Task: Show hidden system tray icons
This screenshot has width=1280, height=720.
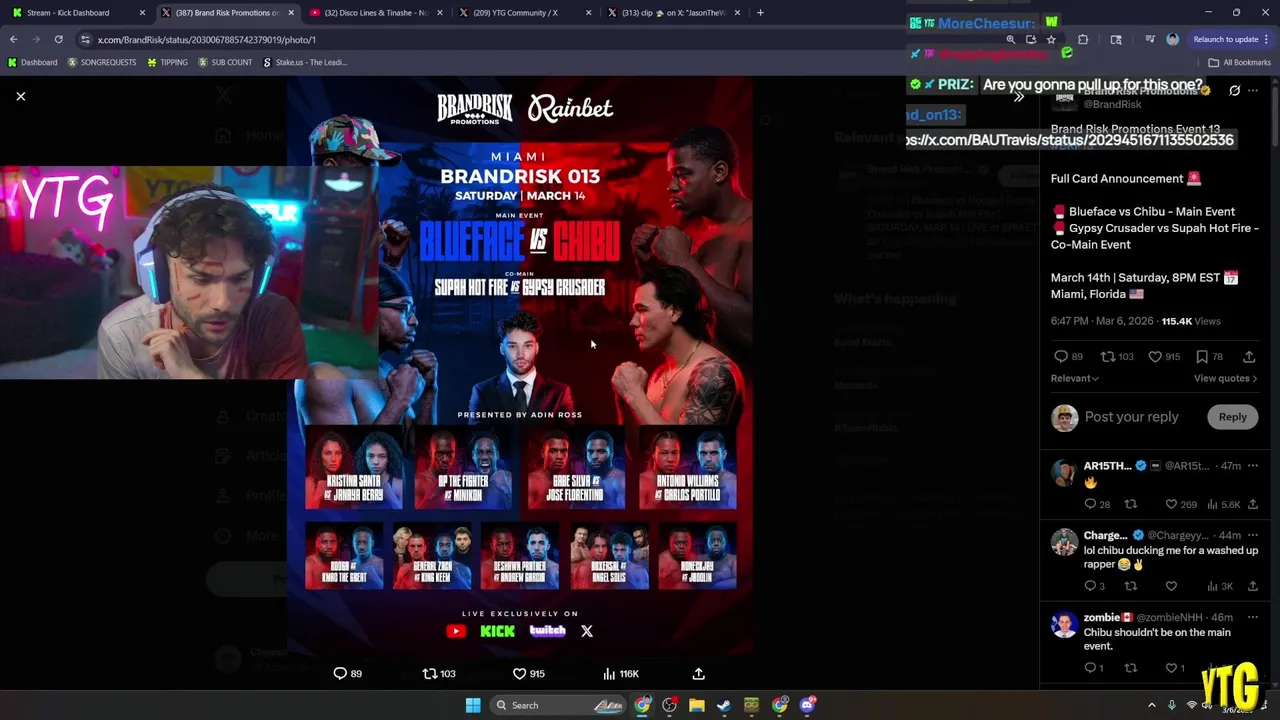Action: [1151, 705]
